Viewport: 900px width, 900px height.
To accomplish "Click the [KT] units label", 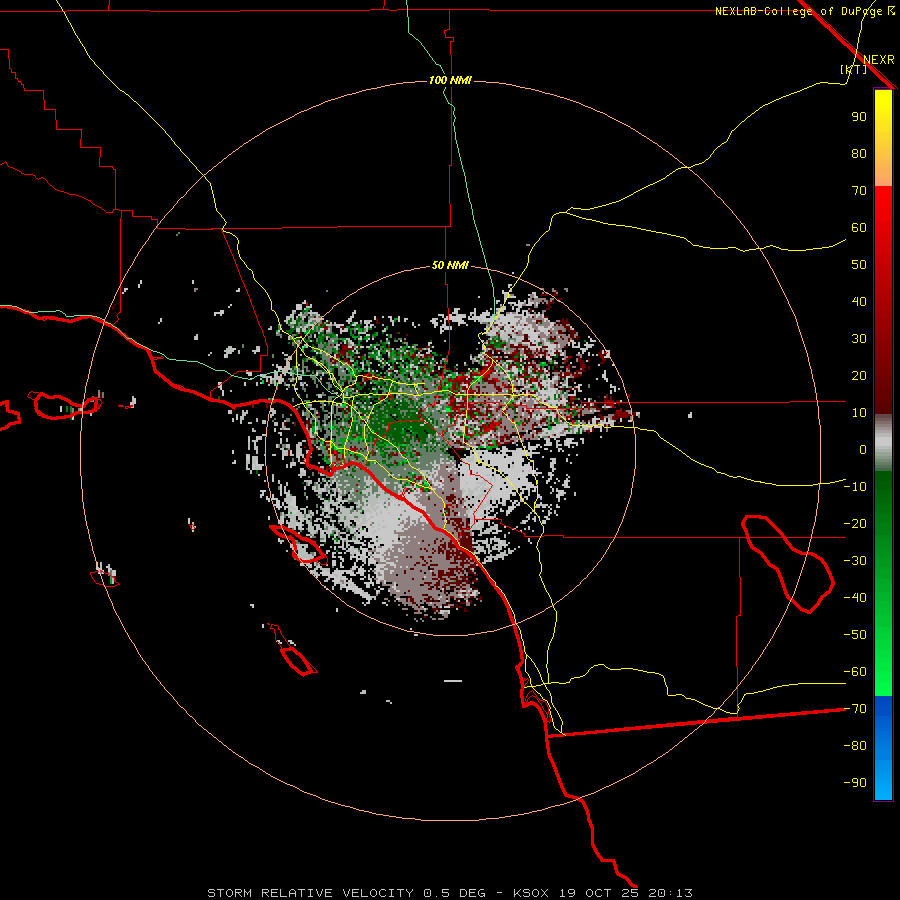I will click(x=853, y=69).
